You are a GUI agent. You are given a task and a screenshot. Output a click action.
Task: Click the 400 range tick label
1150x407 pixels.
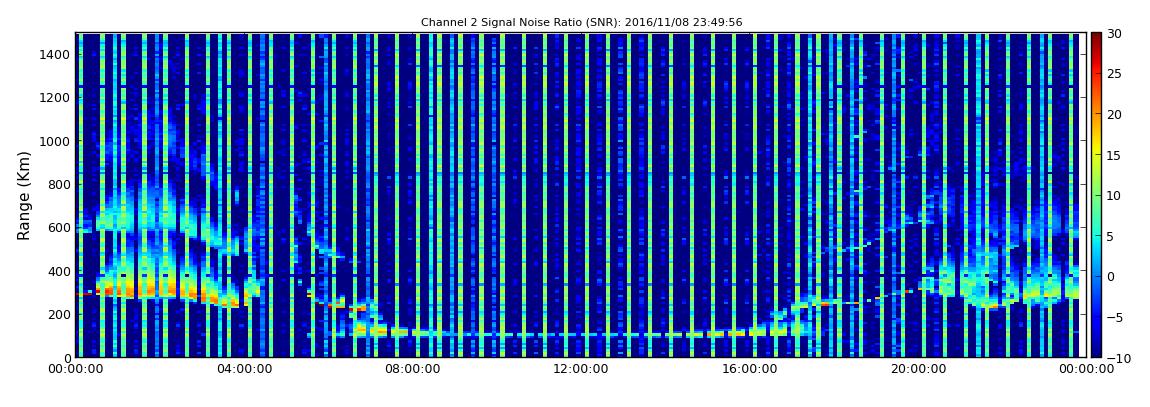pyautogui.click(x=59, y=271)
